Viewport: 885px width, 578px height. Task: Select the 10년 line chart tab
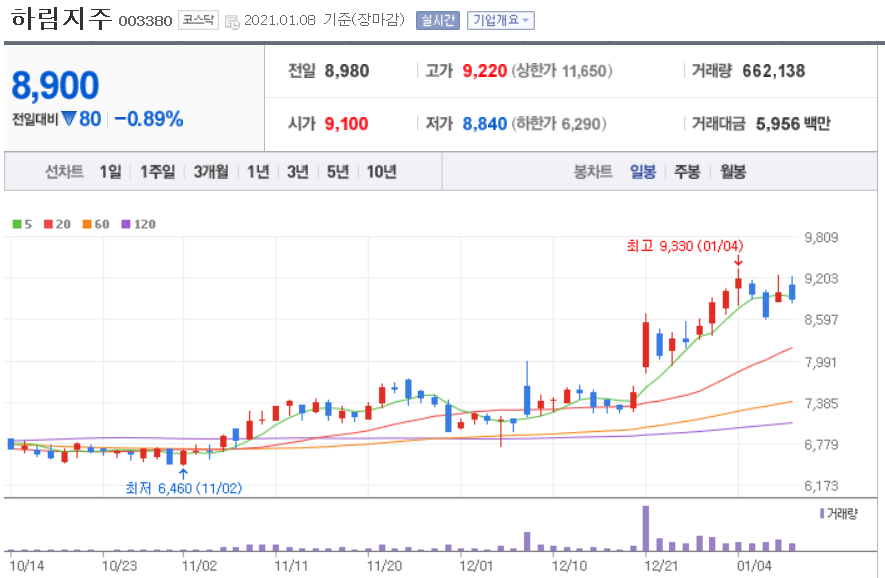[x=382, y=172]
